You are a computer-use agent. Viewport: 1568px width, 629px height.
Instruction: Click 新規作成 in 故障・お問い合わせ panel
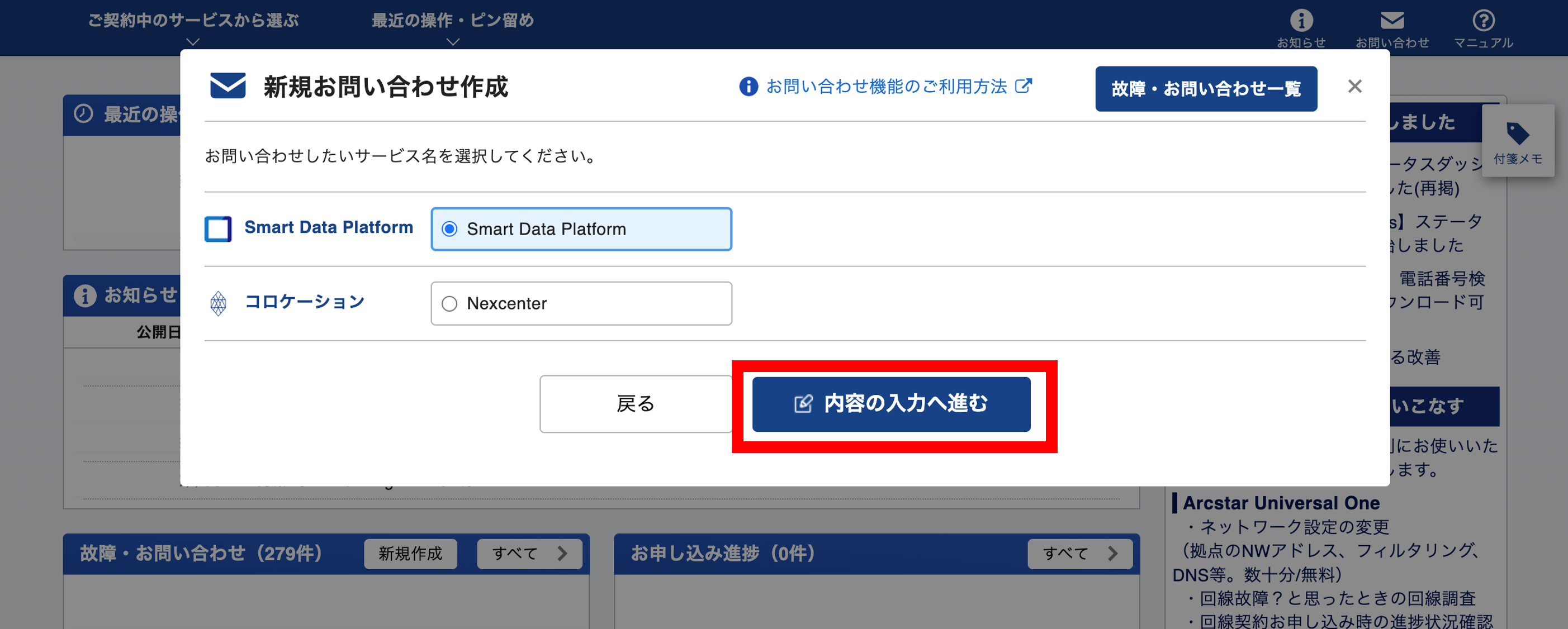[x=410, y=553]
